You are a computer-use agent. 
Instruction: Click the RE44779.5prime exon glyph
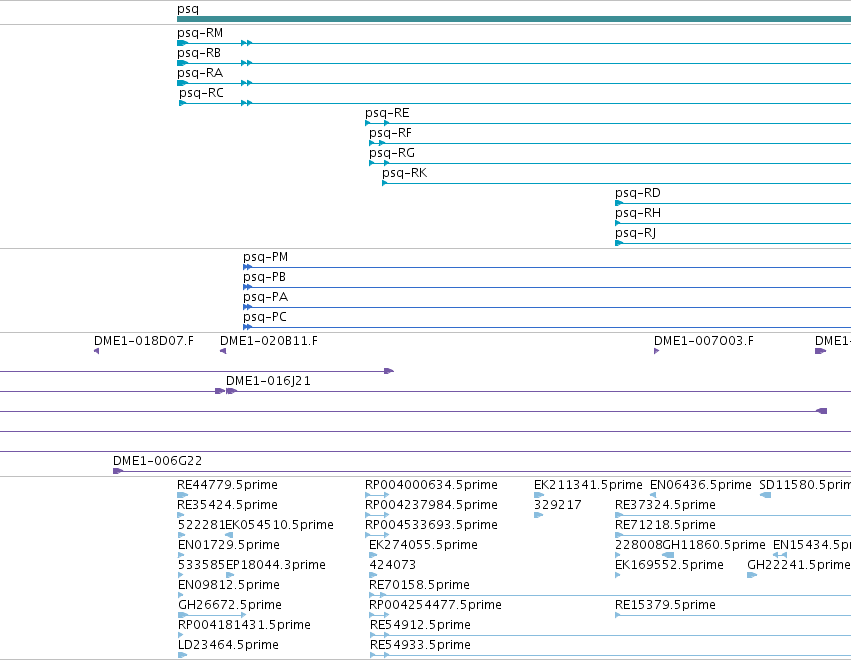tap(182, 495)
